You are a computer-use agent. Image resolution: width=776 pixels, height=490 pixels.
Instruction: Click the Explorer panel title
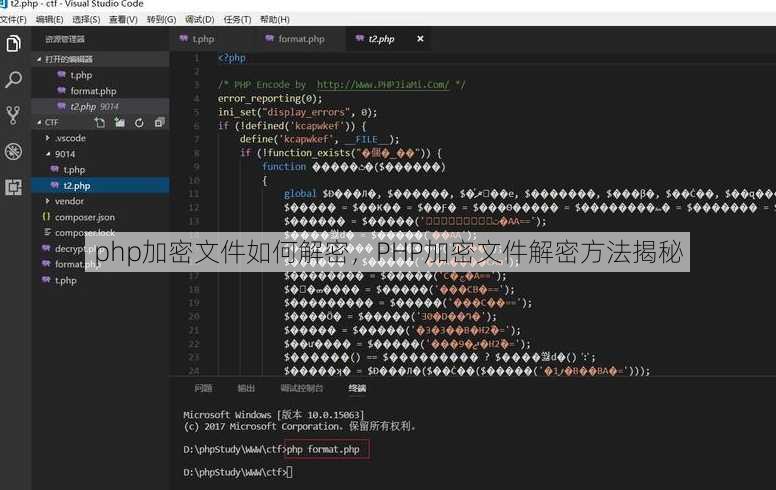tap(65, 39)
